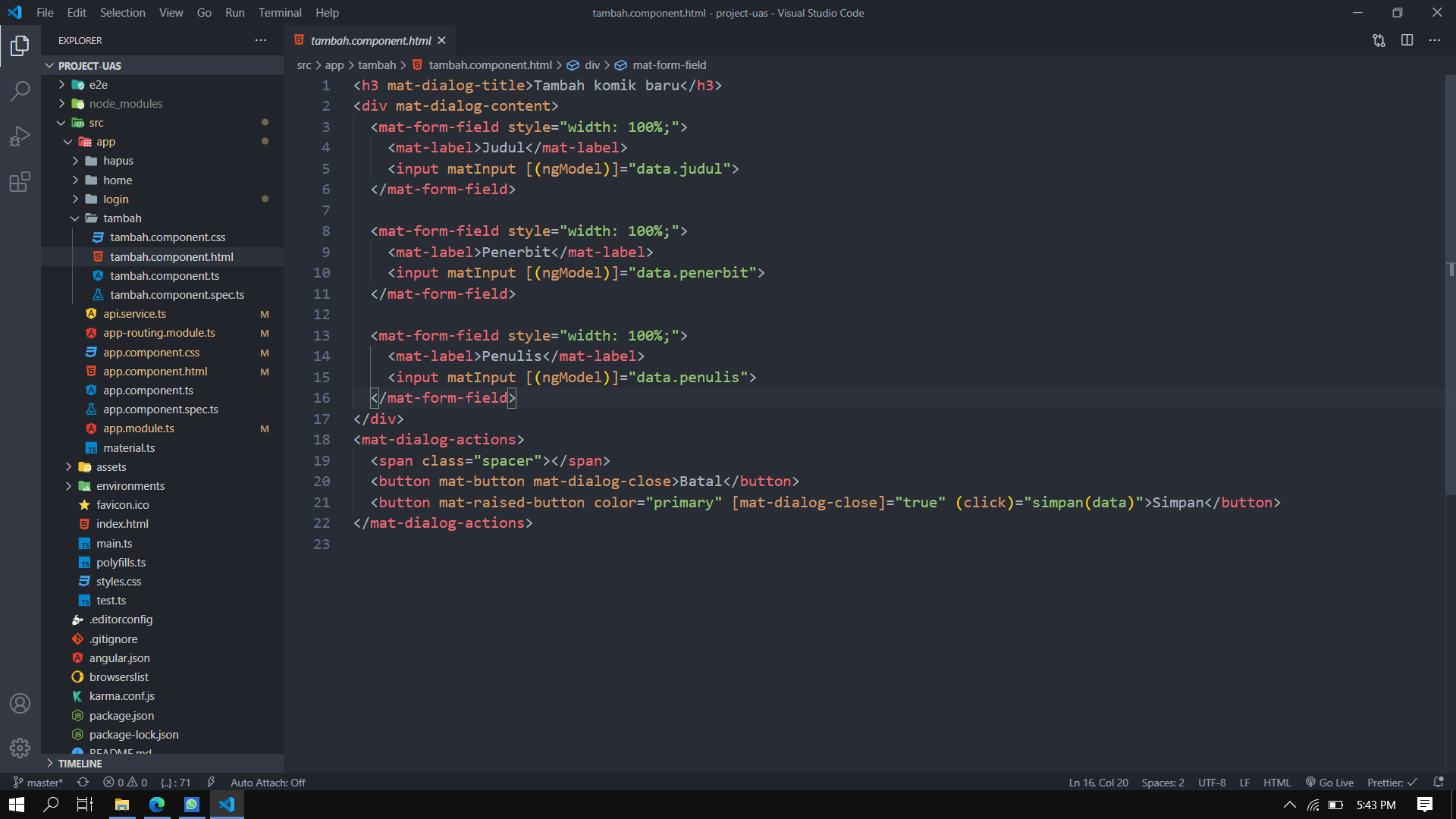Open Microsoft Edge from the taskbar

click(x=157, y=805)
